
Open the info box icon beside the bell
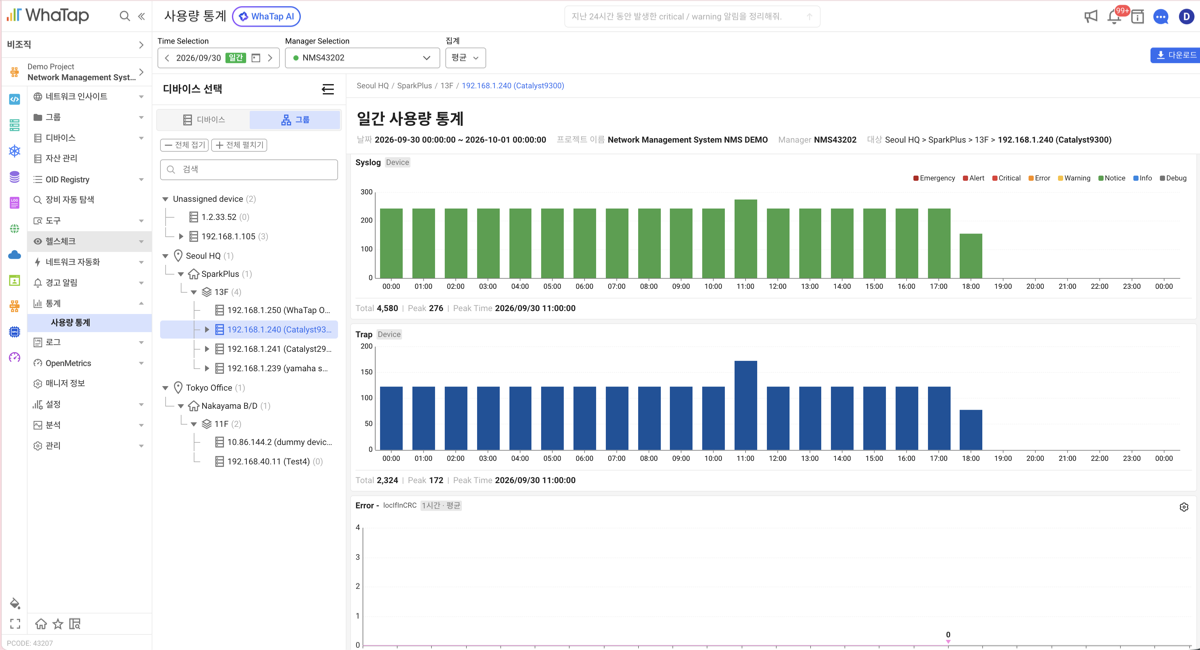tap(1137, 17)
